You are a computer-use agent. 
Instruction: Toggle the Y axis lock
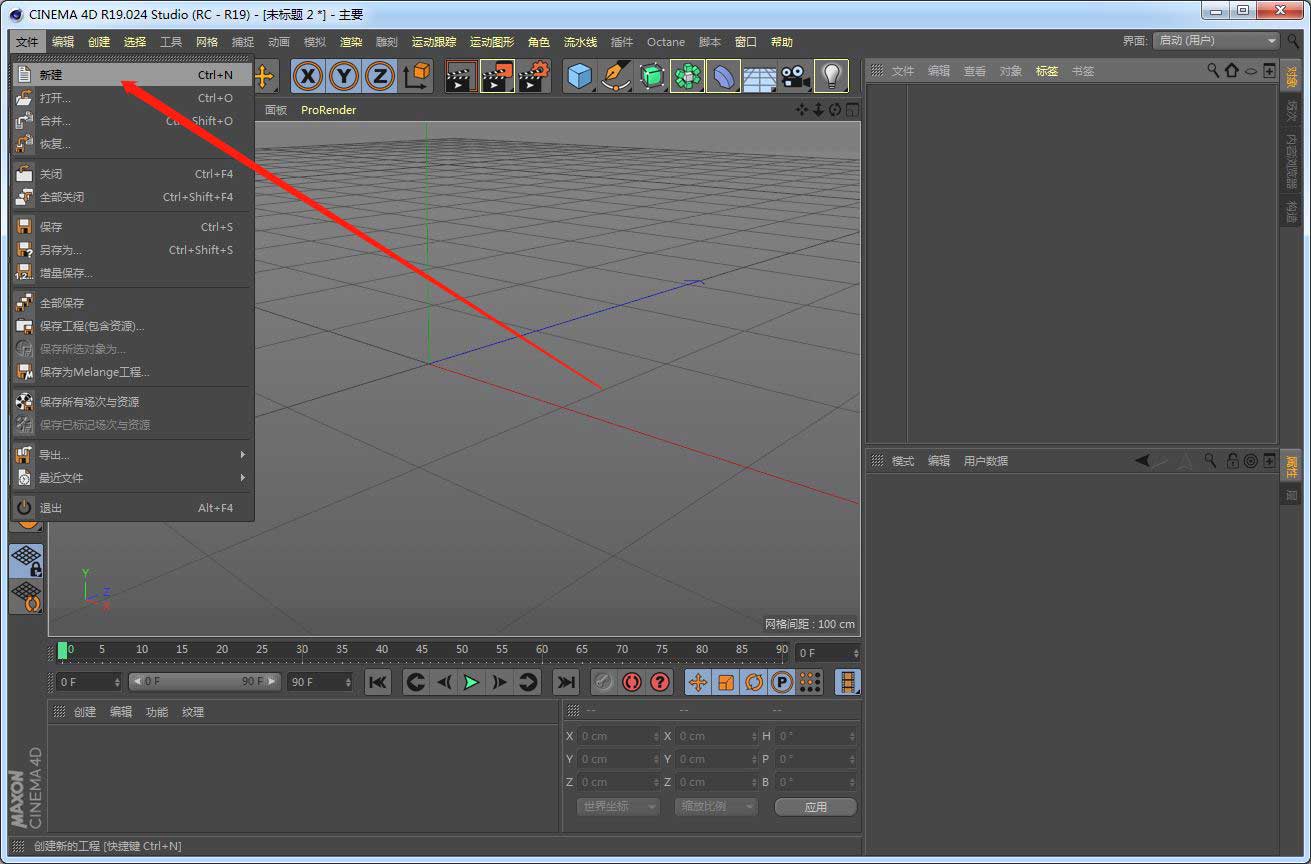tap(344, 76)
